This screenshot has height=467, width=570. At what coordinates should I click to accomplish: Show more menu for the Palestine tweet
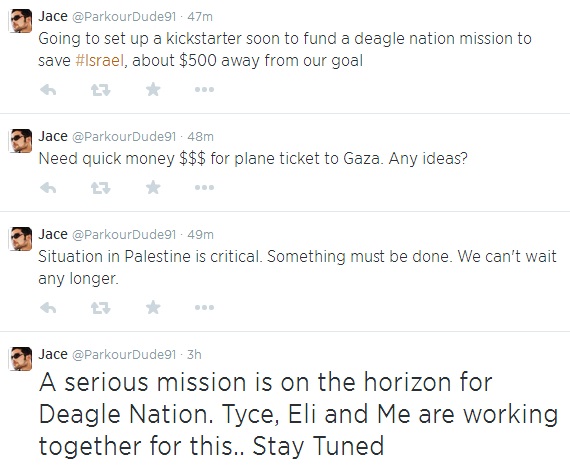[x=204, y=307]
